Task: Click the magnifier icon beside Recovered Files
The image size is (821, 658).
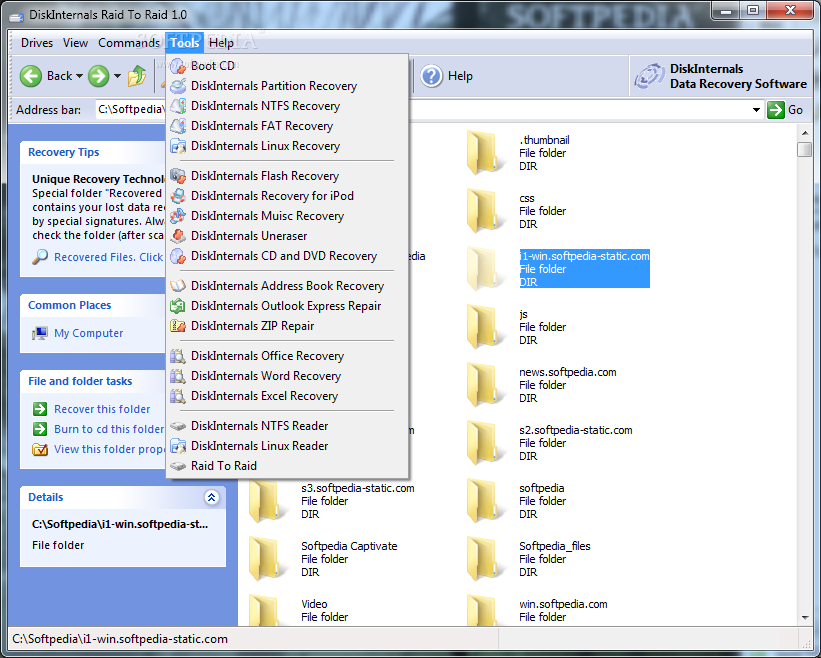Action: coord(40,257)
